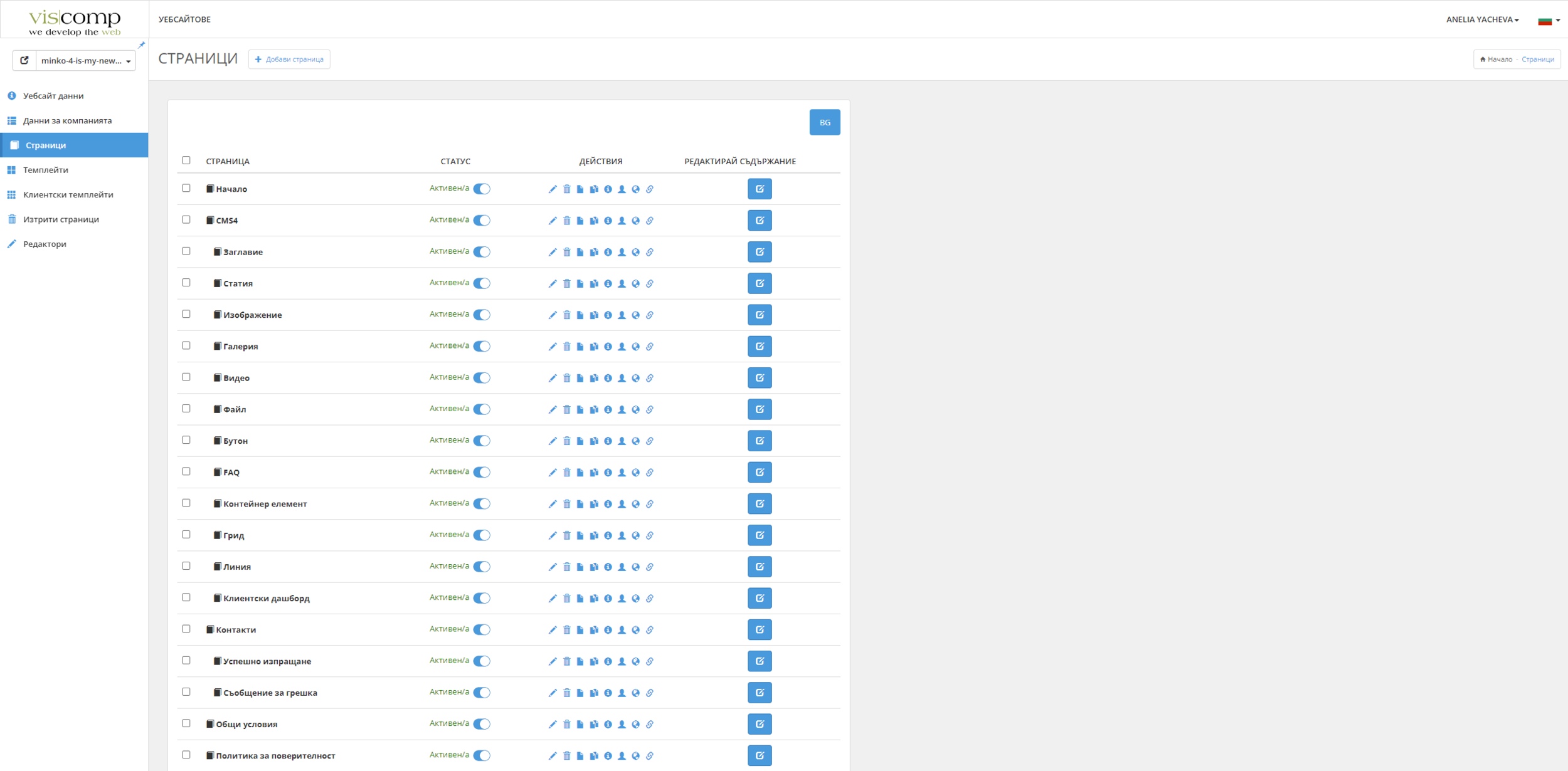This screenshot has height=771, width=1568.
Task: Click user icon for FAQ row
Action: point(622,473)
